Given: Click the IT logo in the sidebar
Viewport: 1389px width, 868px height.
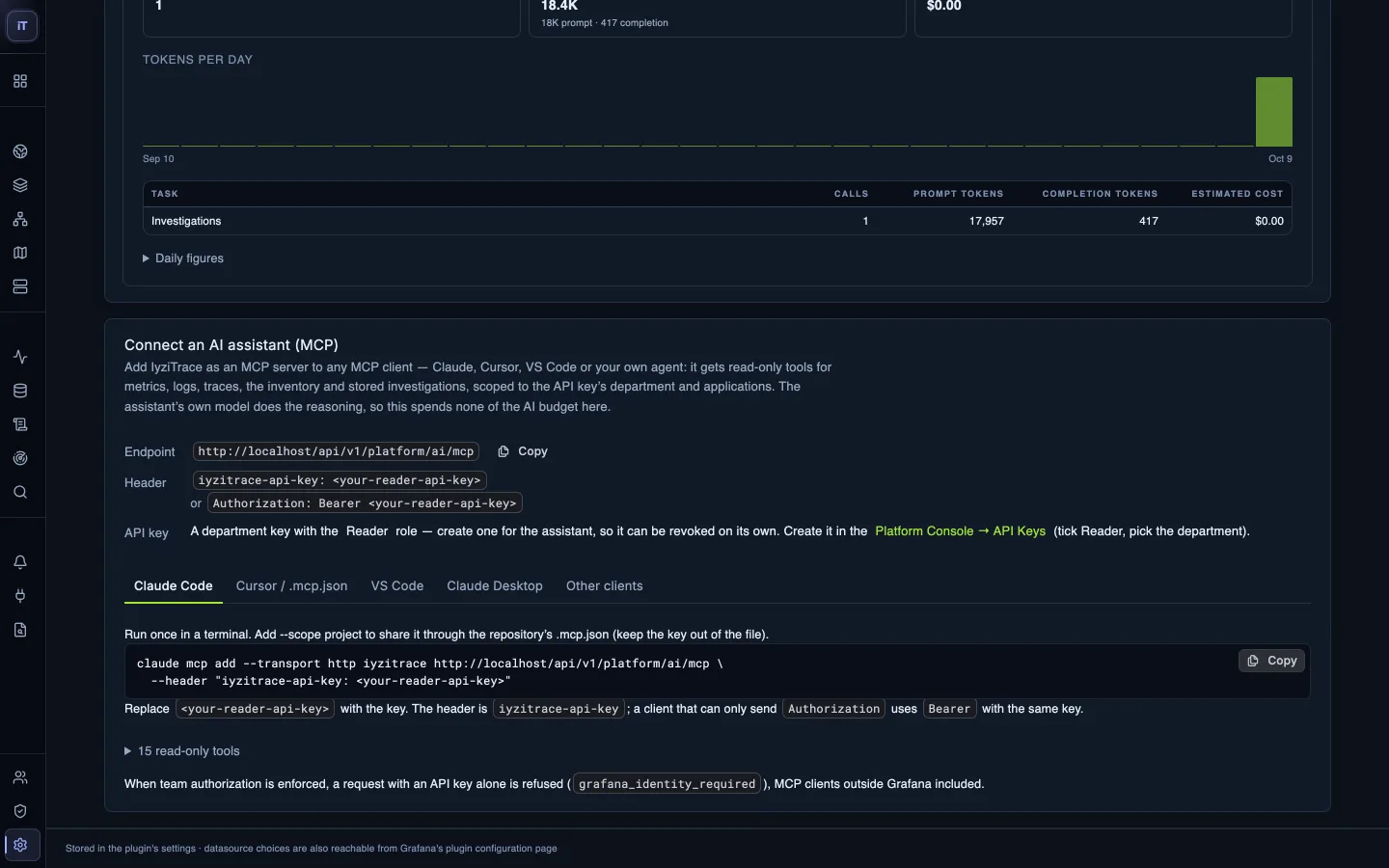Looking at the screenshot, I should click(x=22, y=26).
